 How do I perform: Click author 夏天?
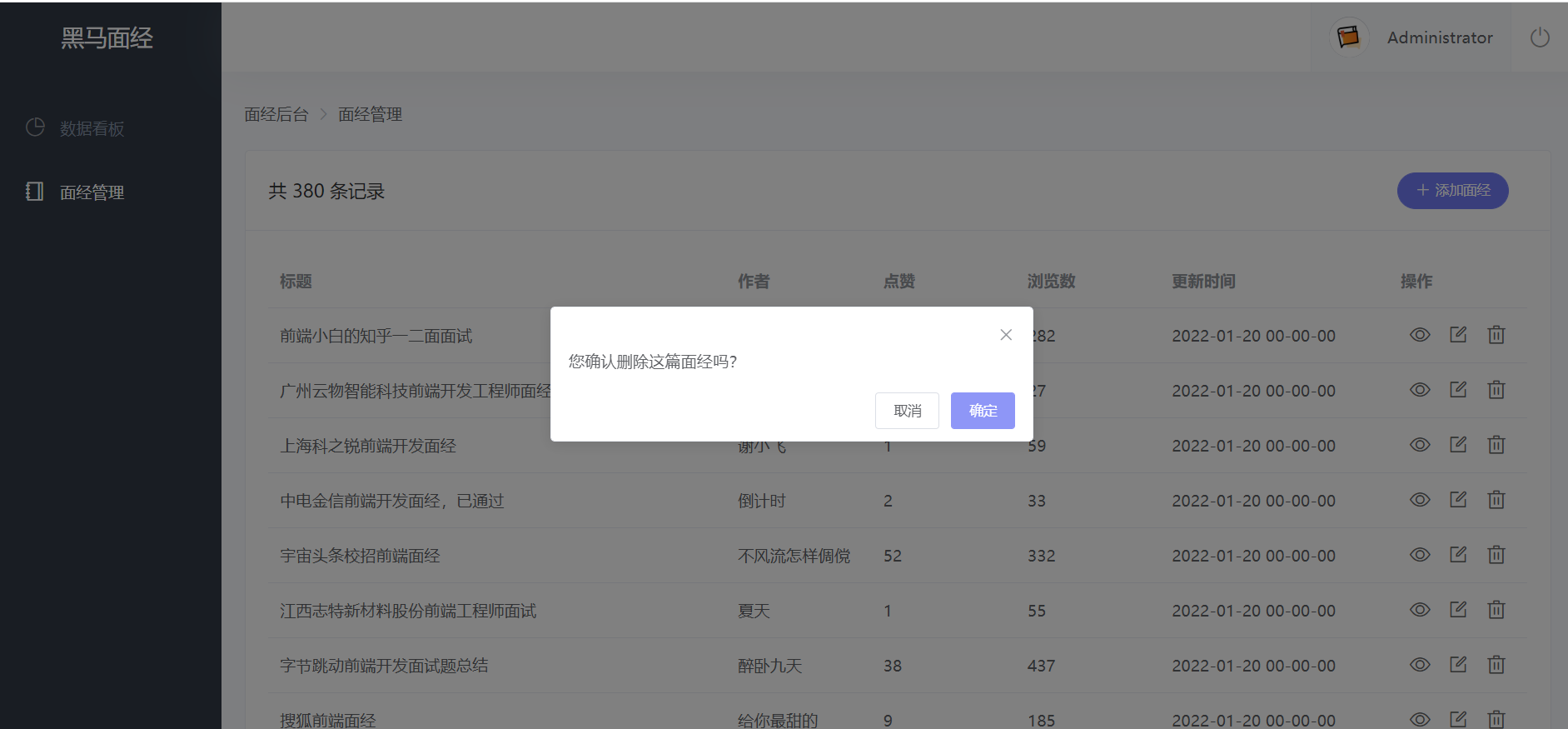point(754,611)
